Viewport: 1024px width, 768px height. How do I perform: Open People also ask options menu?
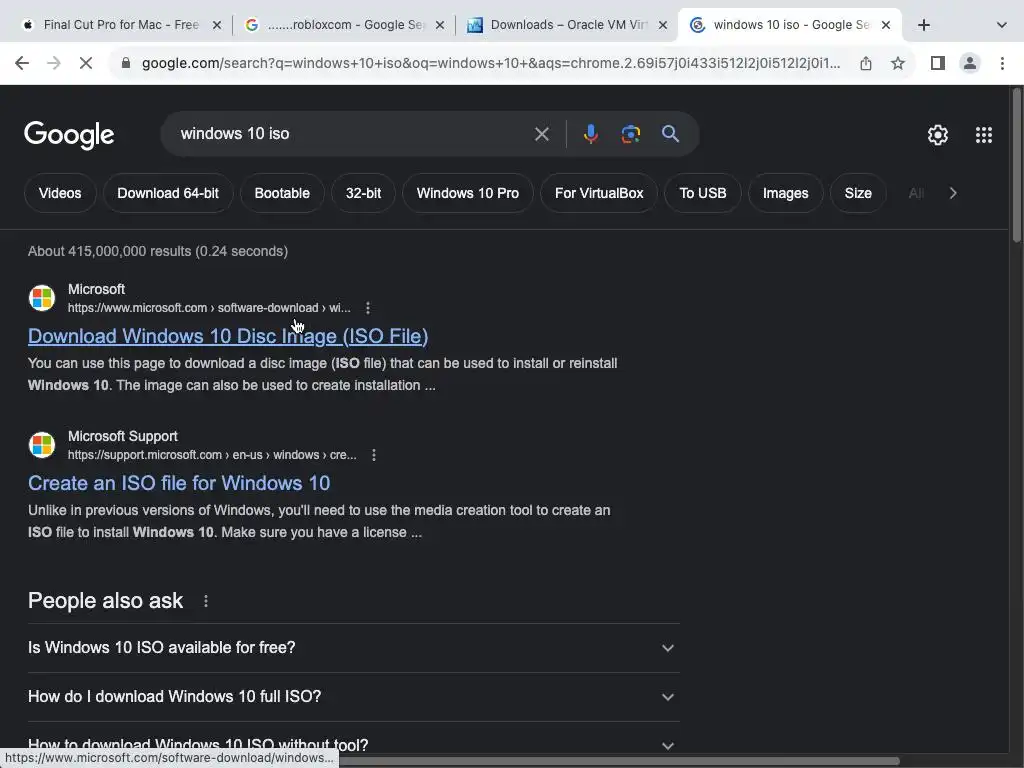point(206,601)
